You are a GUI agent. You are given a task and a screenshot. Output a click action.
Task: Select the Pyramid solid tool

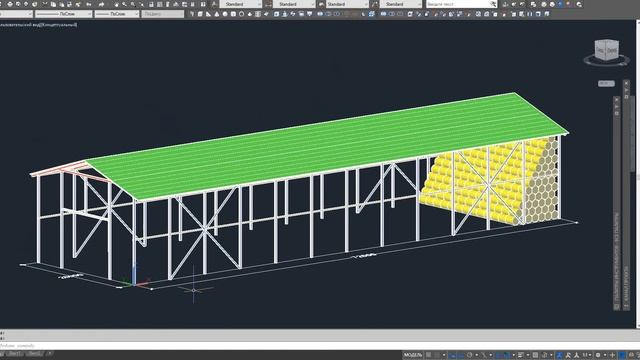coord(249,14)
